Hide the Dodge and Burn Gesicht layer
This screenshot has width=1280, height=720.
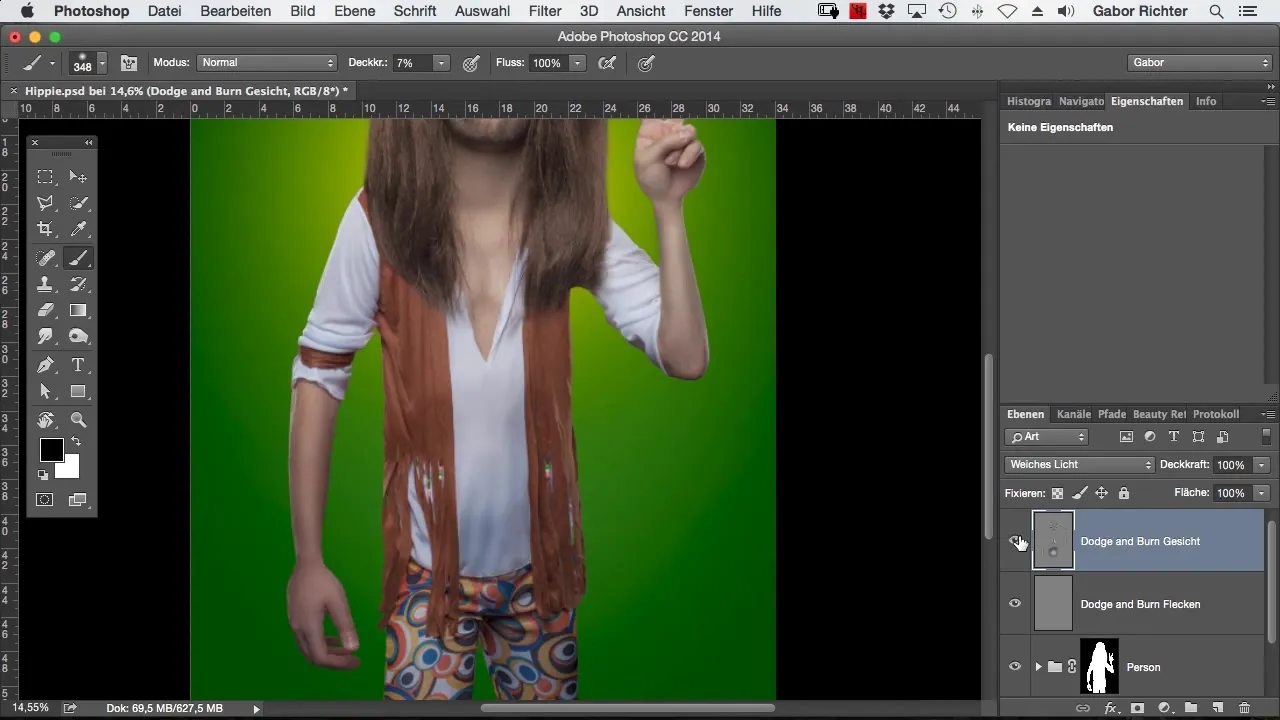click(x=1015, y=541)
